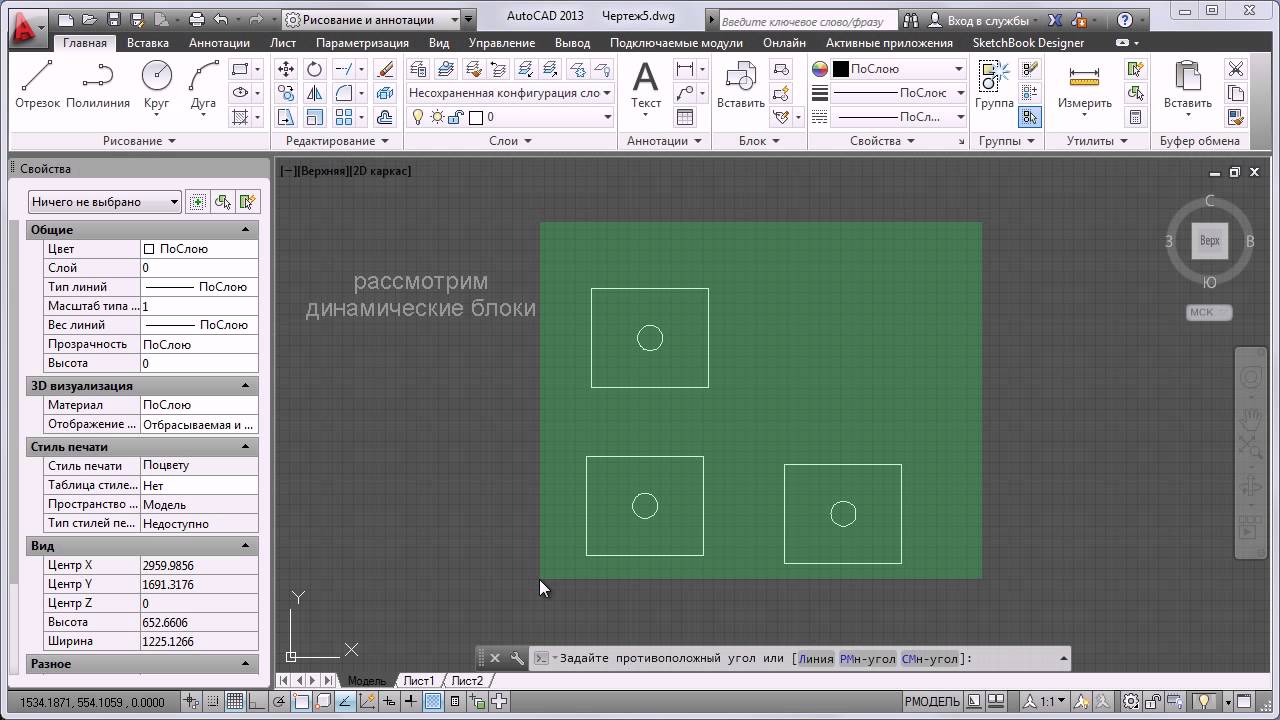Click the Cut scissors icon

[1236, 69]
